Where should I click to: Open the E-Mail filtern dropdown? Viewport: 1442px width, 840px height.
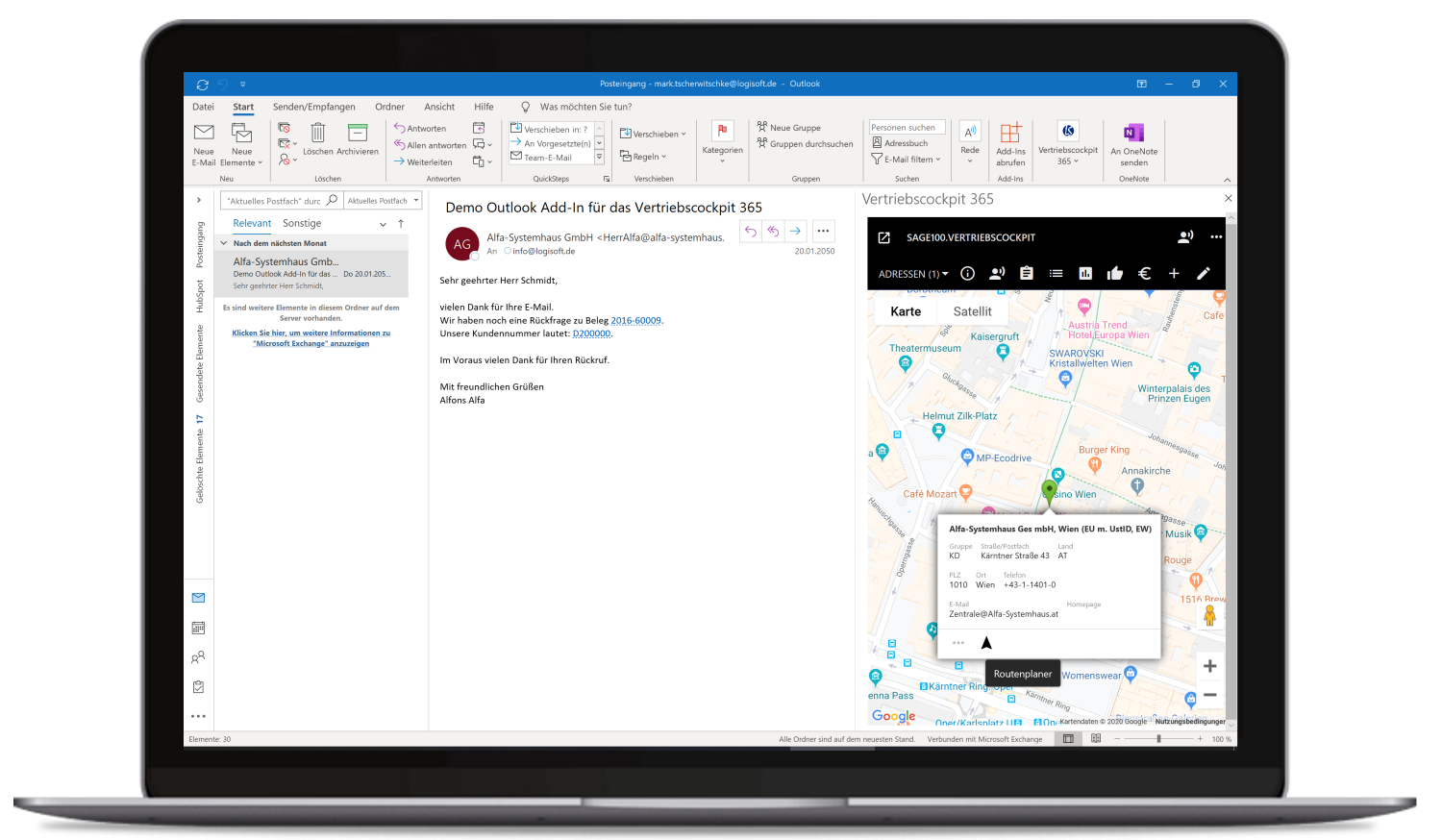pos(906,160)
